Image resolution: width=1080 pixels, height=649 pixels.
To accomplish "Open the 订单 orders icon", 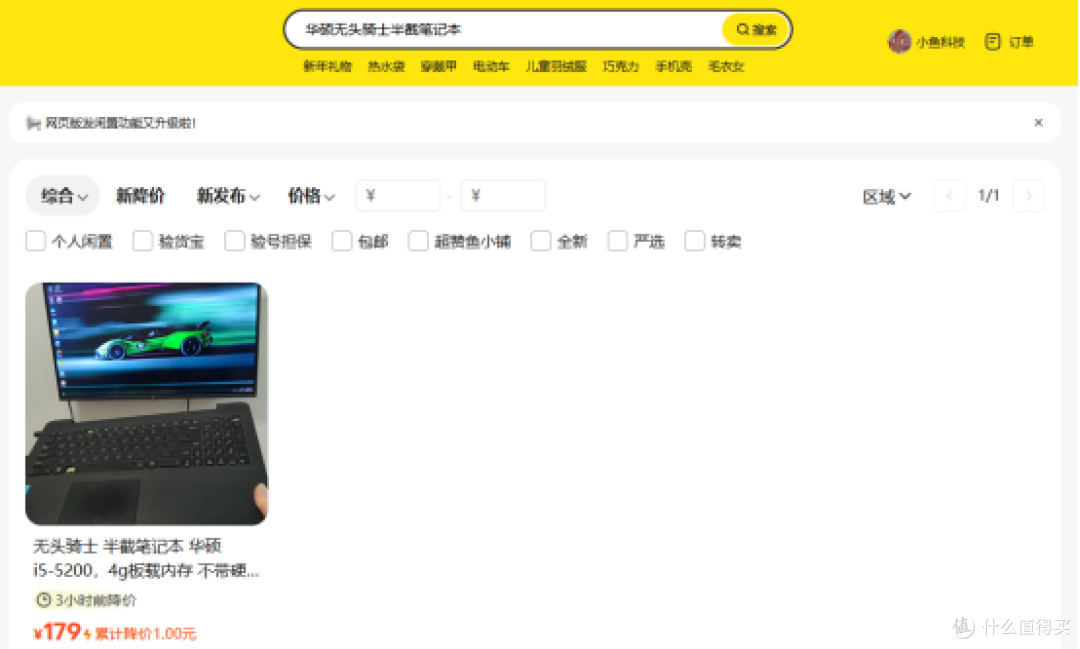I will tap(993, 42).
